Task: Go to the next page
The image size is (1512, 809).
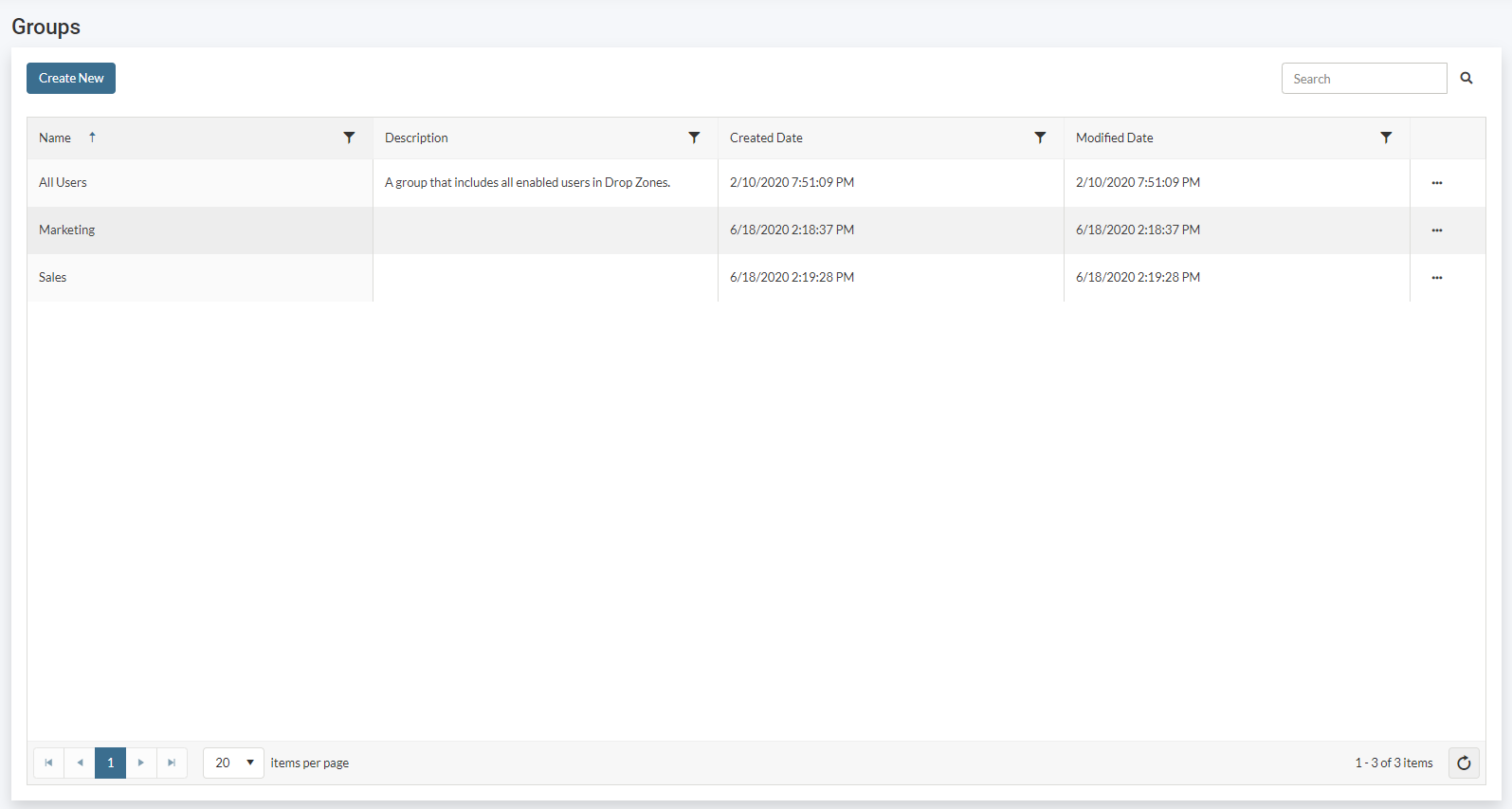Action: click(x=141, y=763)
